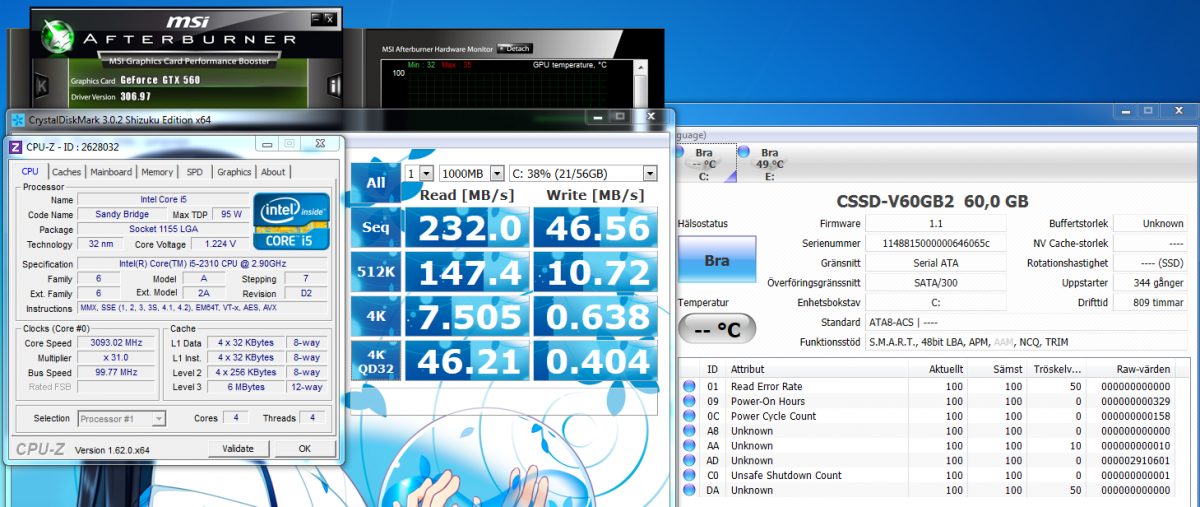Screen dimensions: 1200x507
Task: Open the Mainboard tab in CPU-Z
Action: 111,172
